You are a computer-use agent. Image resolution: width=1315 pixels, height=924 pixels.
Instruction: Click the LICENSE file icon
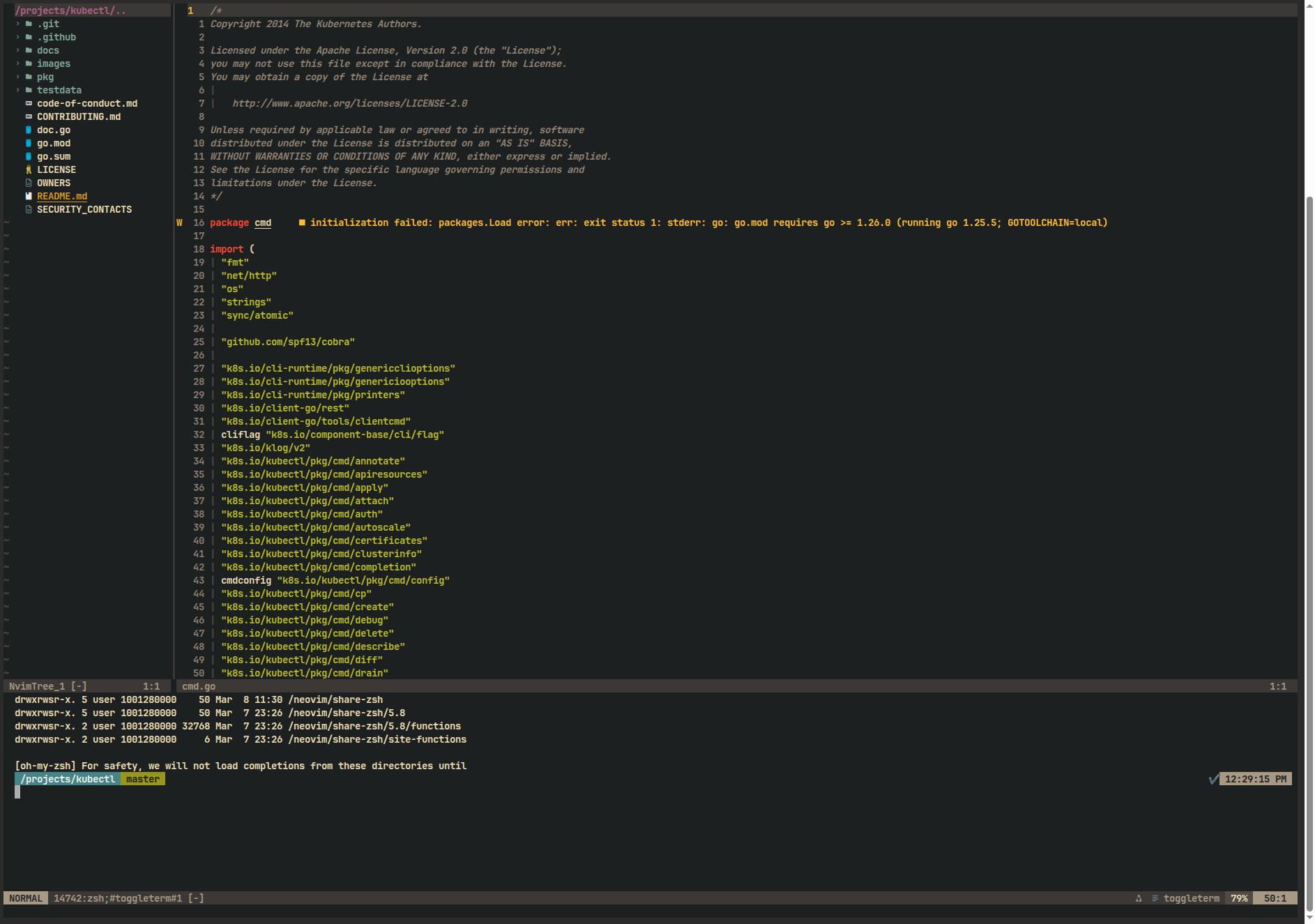(x=29, y=169)
